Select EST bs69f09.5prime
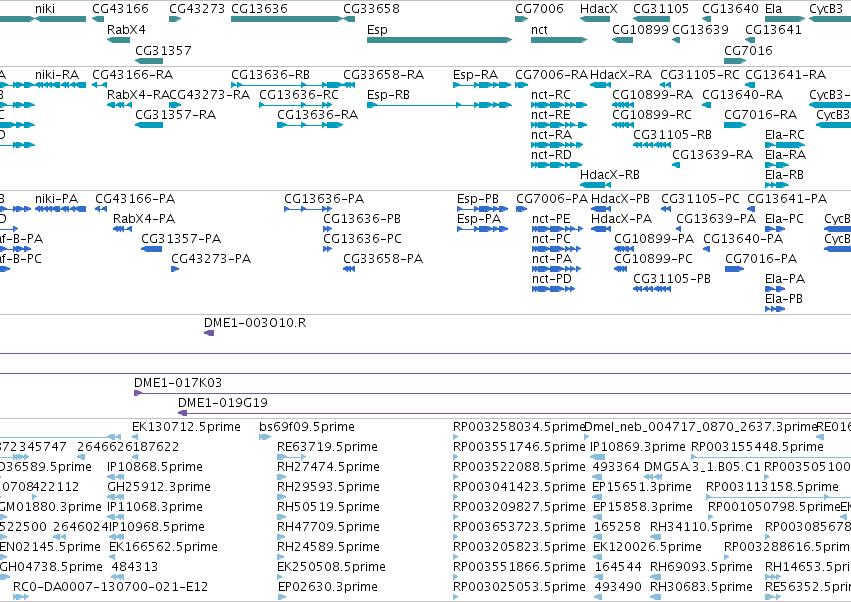This screenshot has width=851, height=602. 307,427
